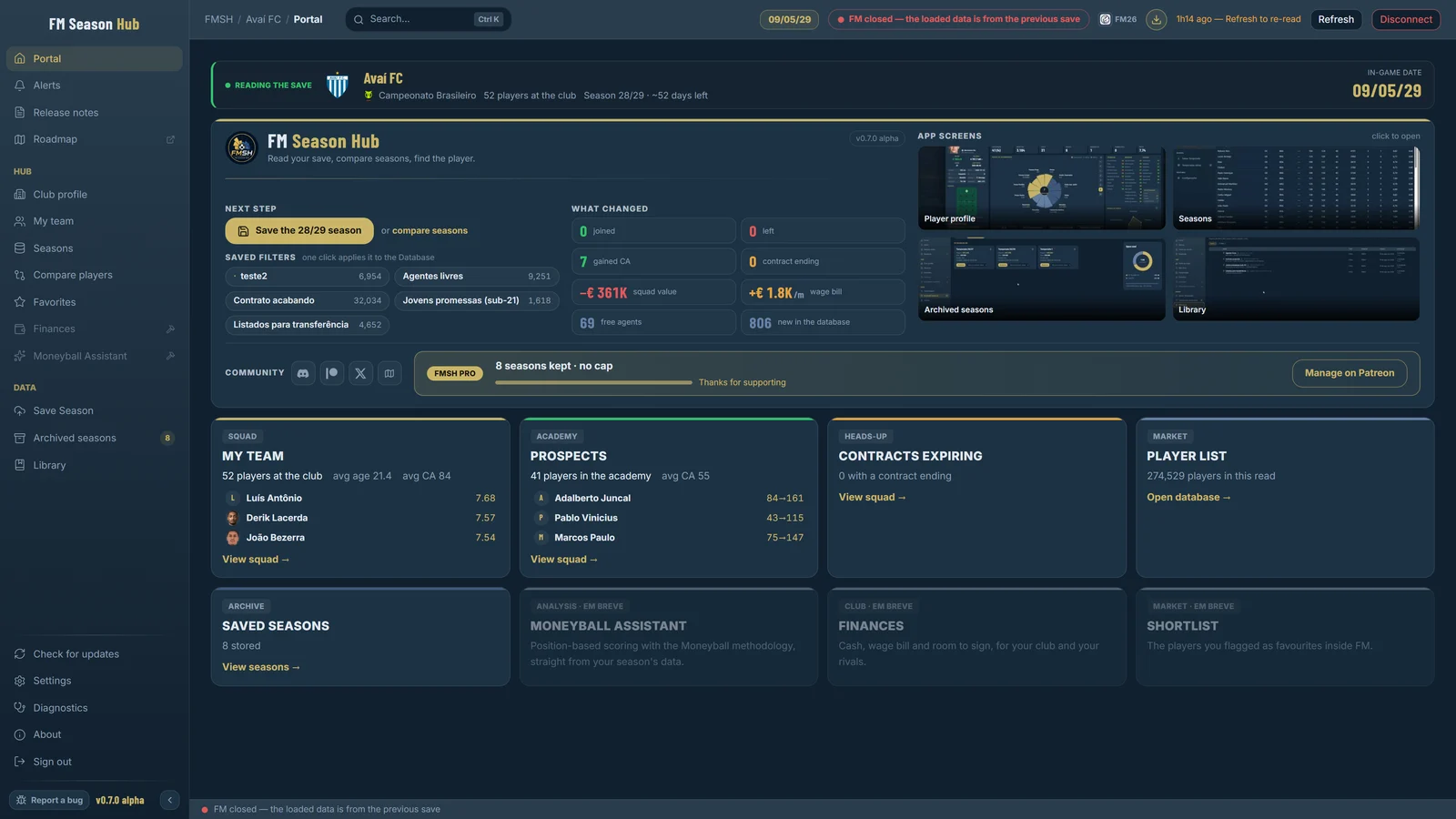This screenshot has width=1456, height=819.
Task: Open Library in the sidebar
Action: click(95, 465)
